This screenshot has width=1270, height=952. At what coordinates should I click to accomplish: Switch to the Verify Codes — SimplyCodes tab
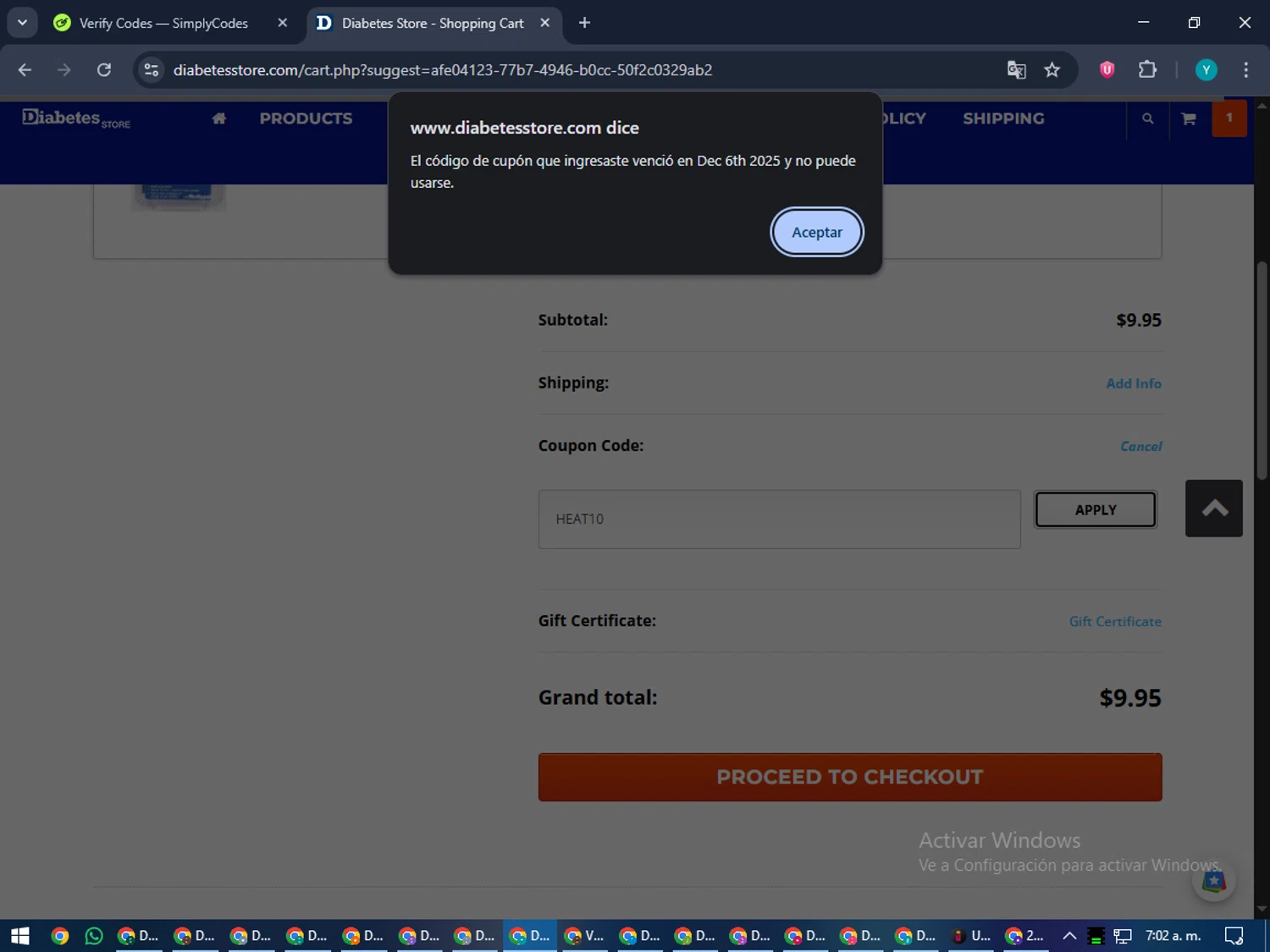(163, 24)
